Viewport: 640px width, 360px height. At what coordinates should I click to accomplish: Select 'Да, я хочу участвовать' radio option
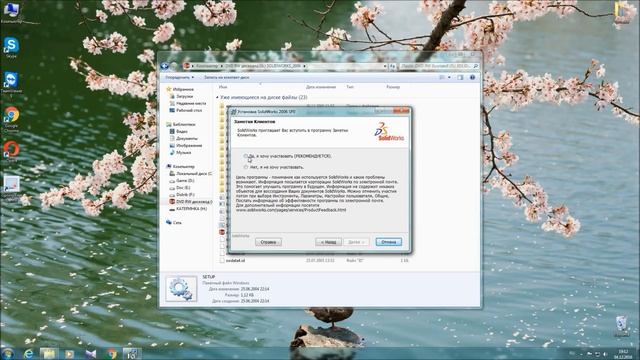coord(246,156)
